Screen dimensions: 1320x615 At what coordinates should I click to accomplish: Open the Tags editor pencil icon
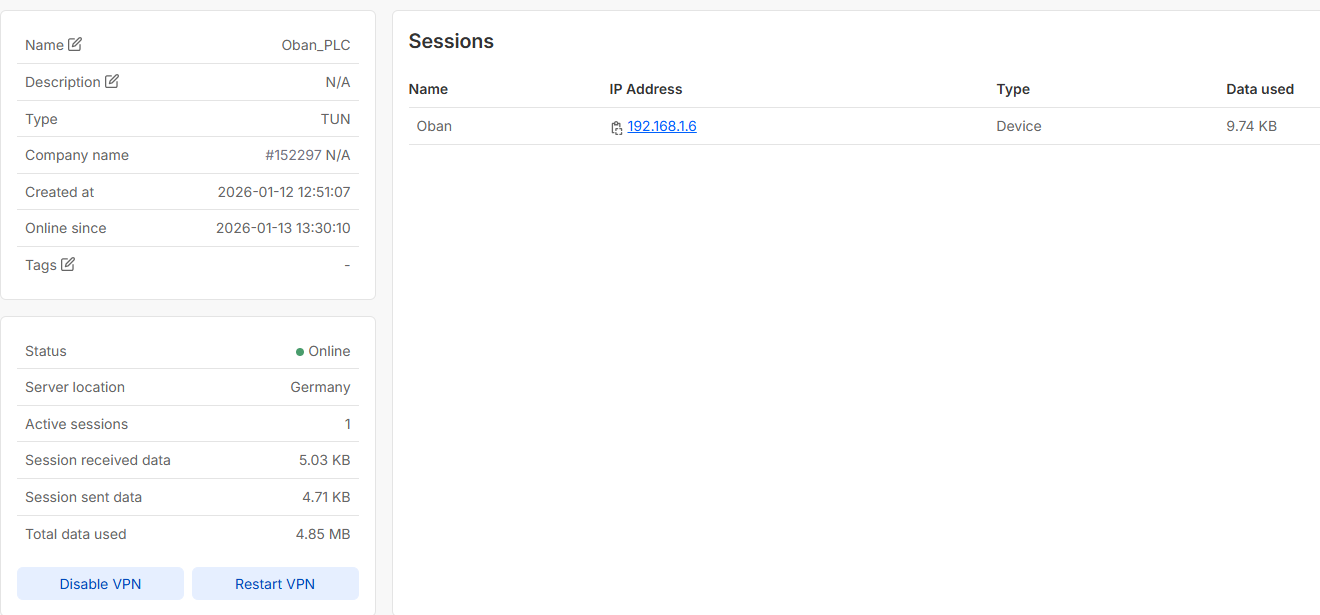point(68,265)
